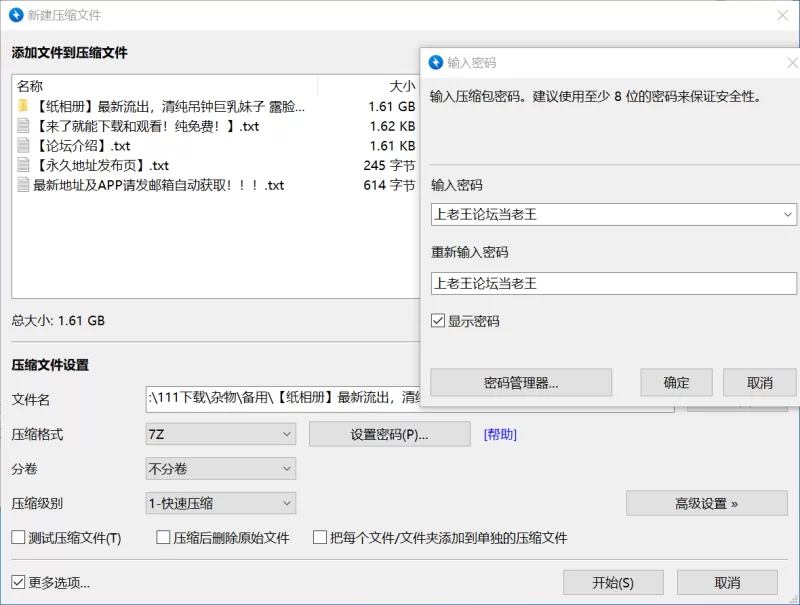Close the 输入密码 dialog with its X
This screenshot has width=800, height=605.
790,62
